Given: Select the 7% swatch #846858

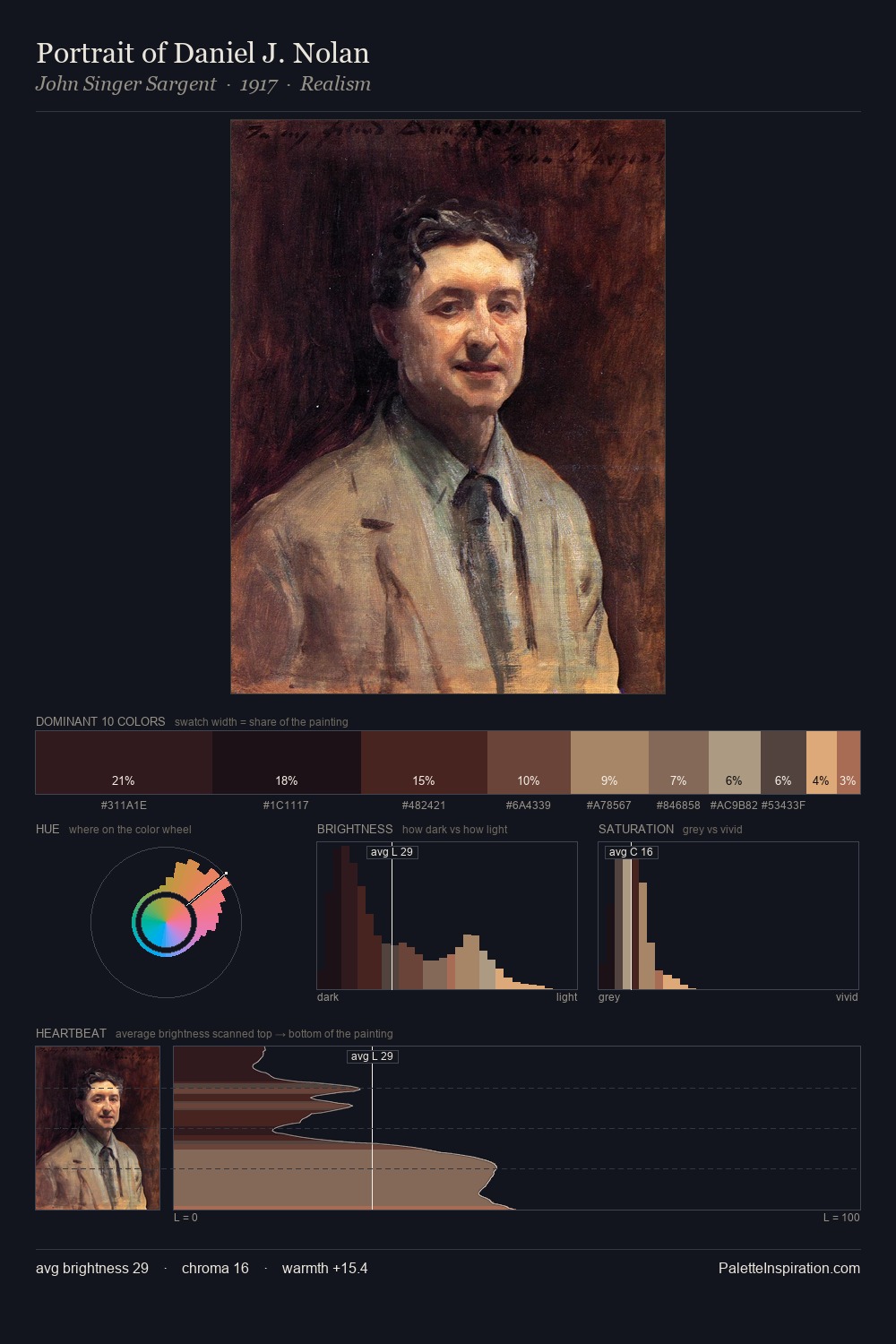Looking at the screenshot, I should coord(678,762).
